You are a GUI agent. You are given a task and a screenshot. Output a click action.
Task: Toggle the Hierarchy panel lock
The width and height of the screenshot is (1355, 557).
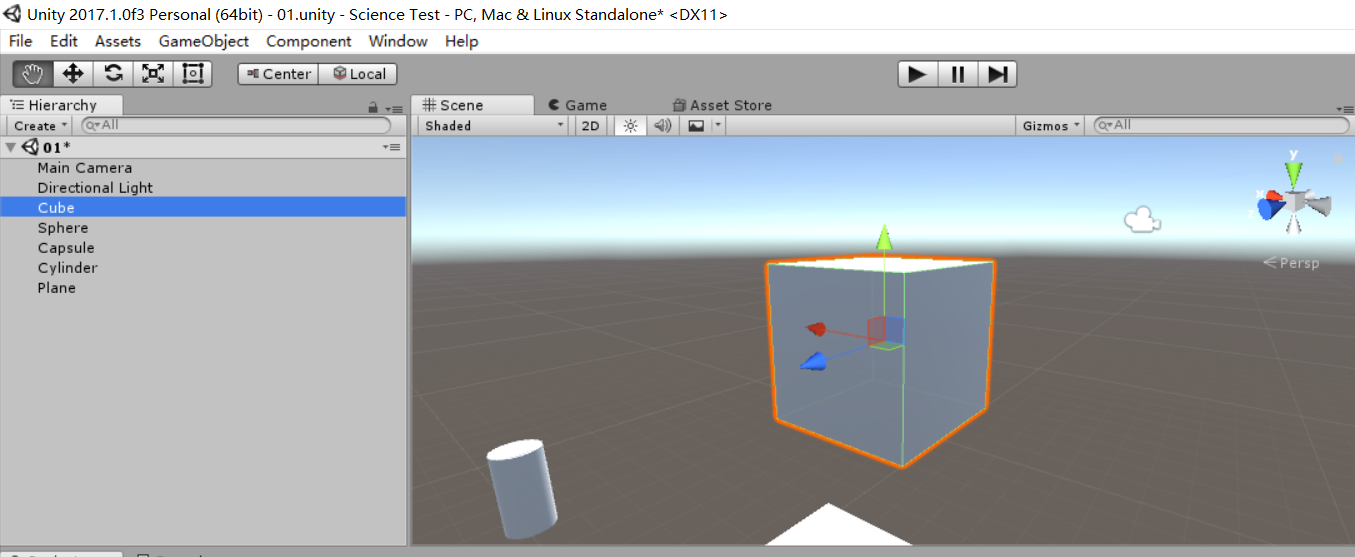pyautogui.click(x=373, y=107)
